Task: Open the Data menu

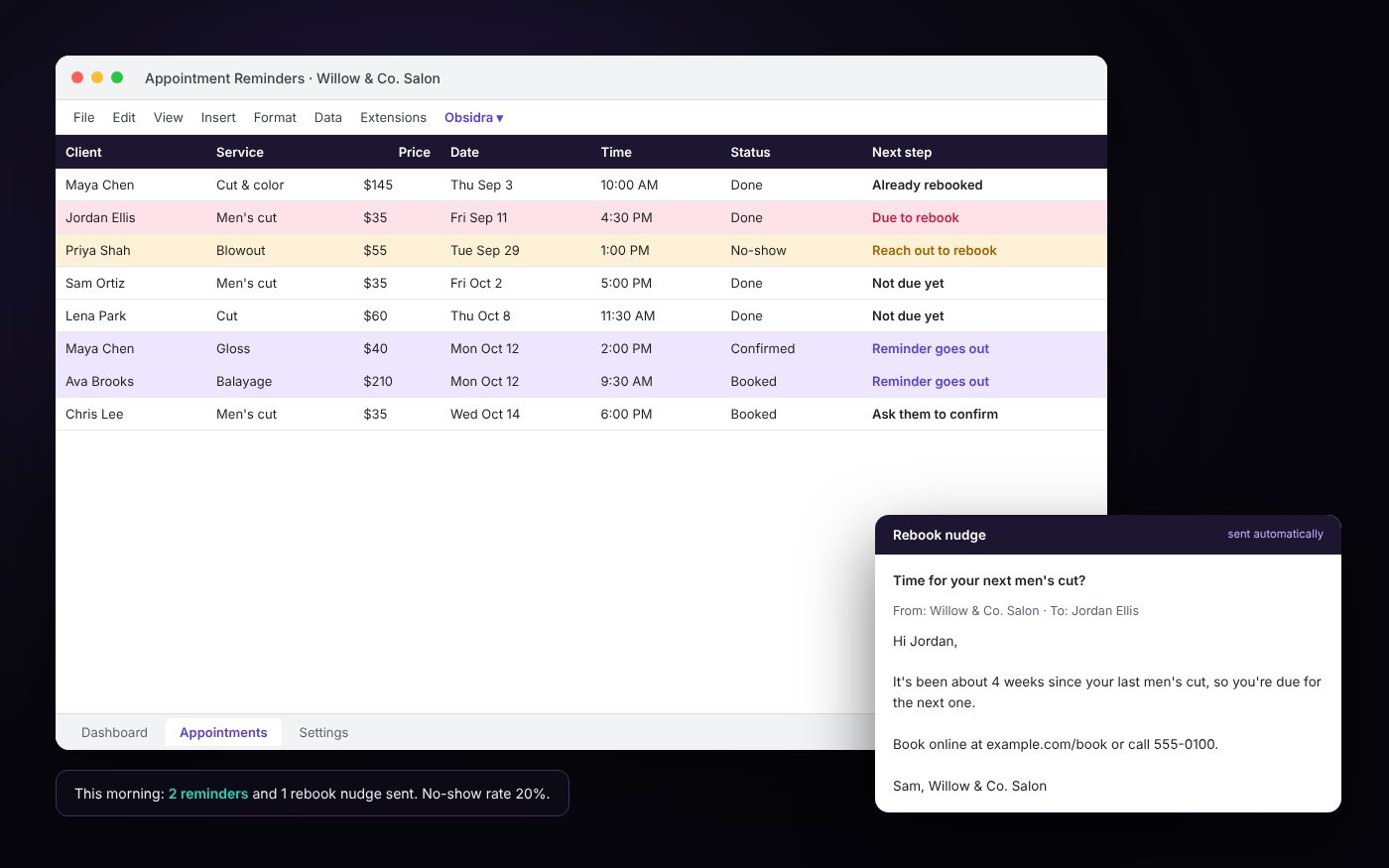Action: (328, 117)
